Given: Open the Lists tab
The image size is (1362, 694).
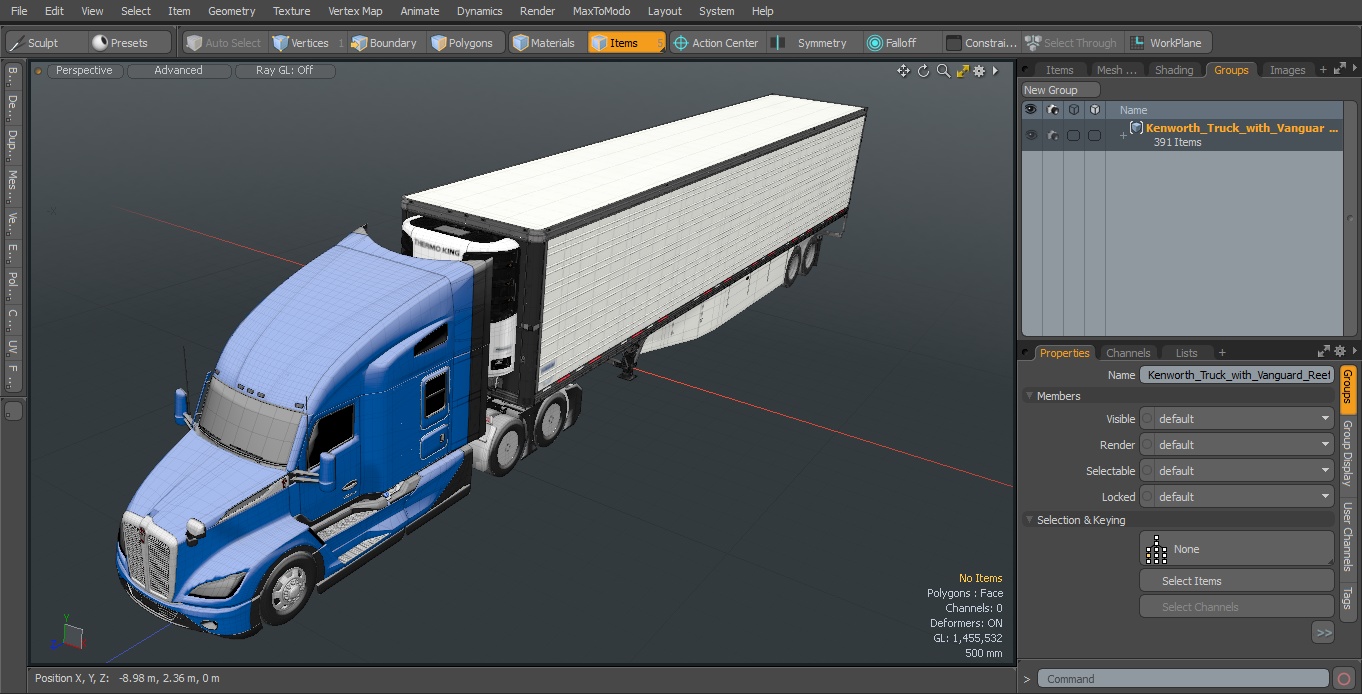Looking at the screenshot, I should point(1186,353).
